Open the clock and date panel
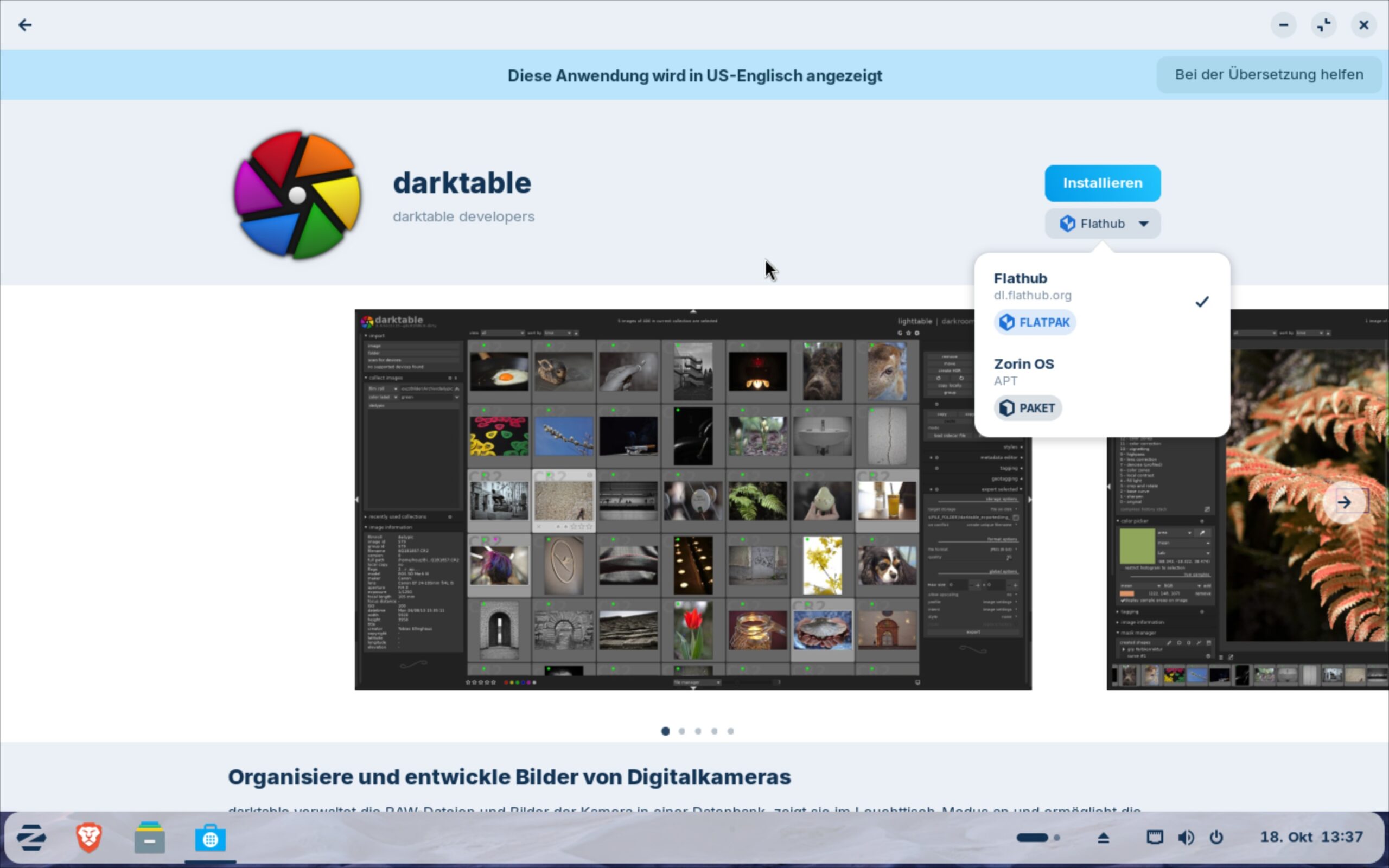The image size is (1389, 868). point(1311,837)
